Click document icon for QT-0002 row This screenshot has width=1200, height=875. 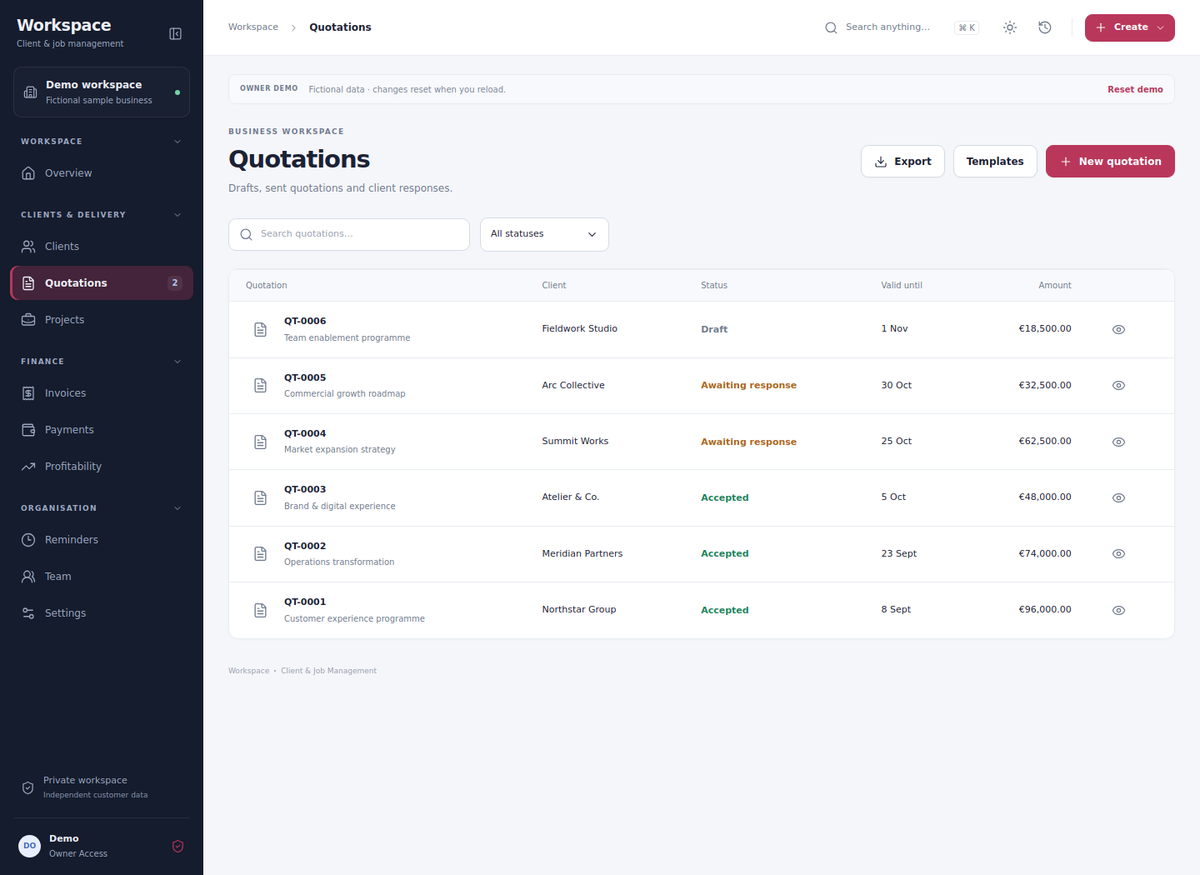tap(260, 553)
